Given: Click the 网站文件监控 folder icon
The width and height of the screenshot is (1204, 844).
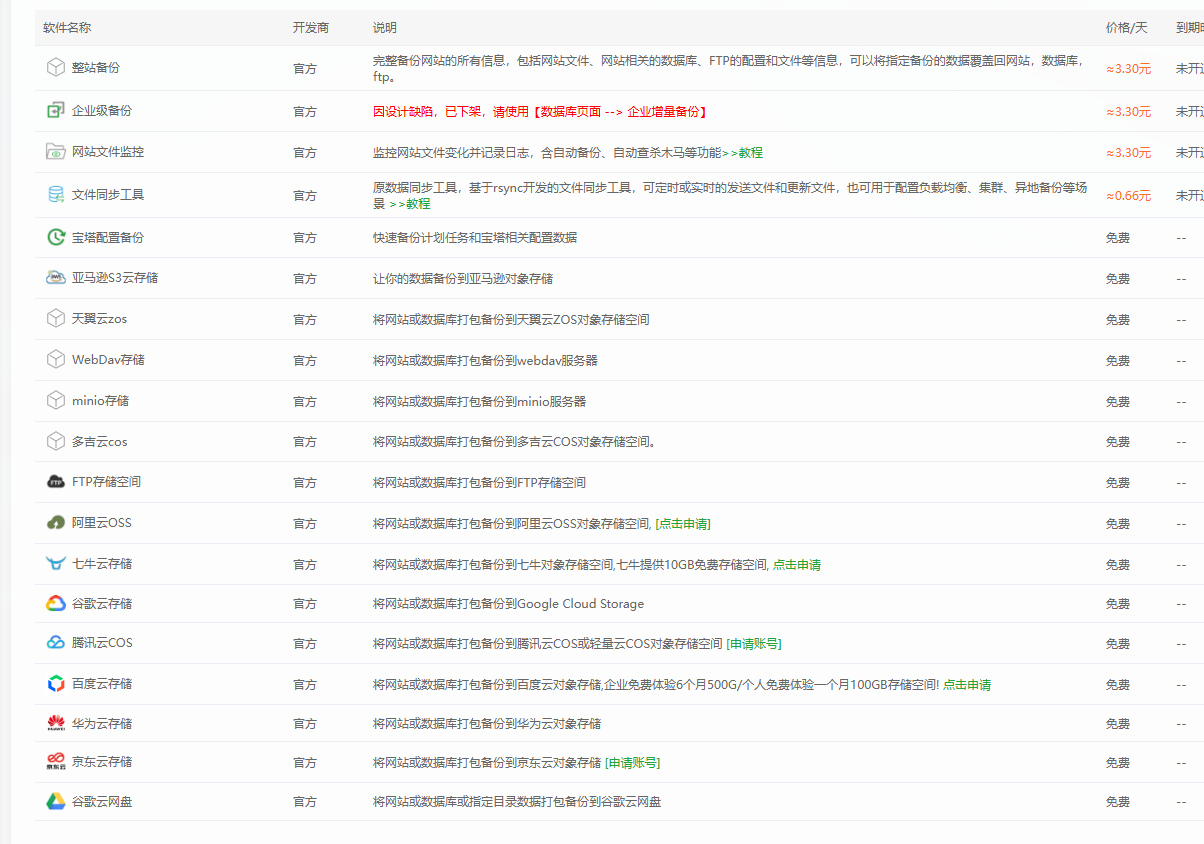Looking at the screenshot, I should (56, 151).
